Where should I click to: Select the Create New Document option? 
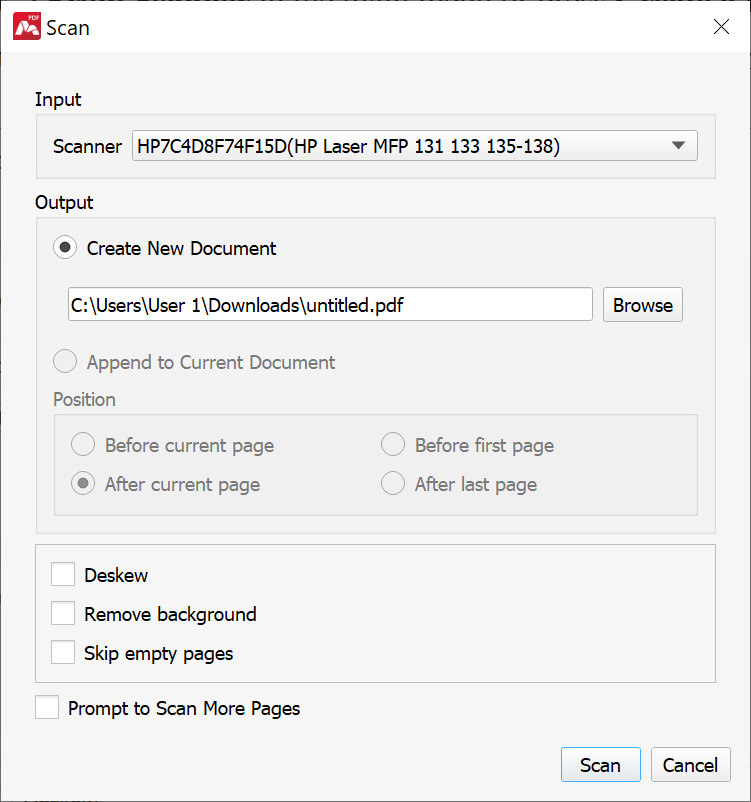64,247
